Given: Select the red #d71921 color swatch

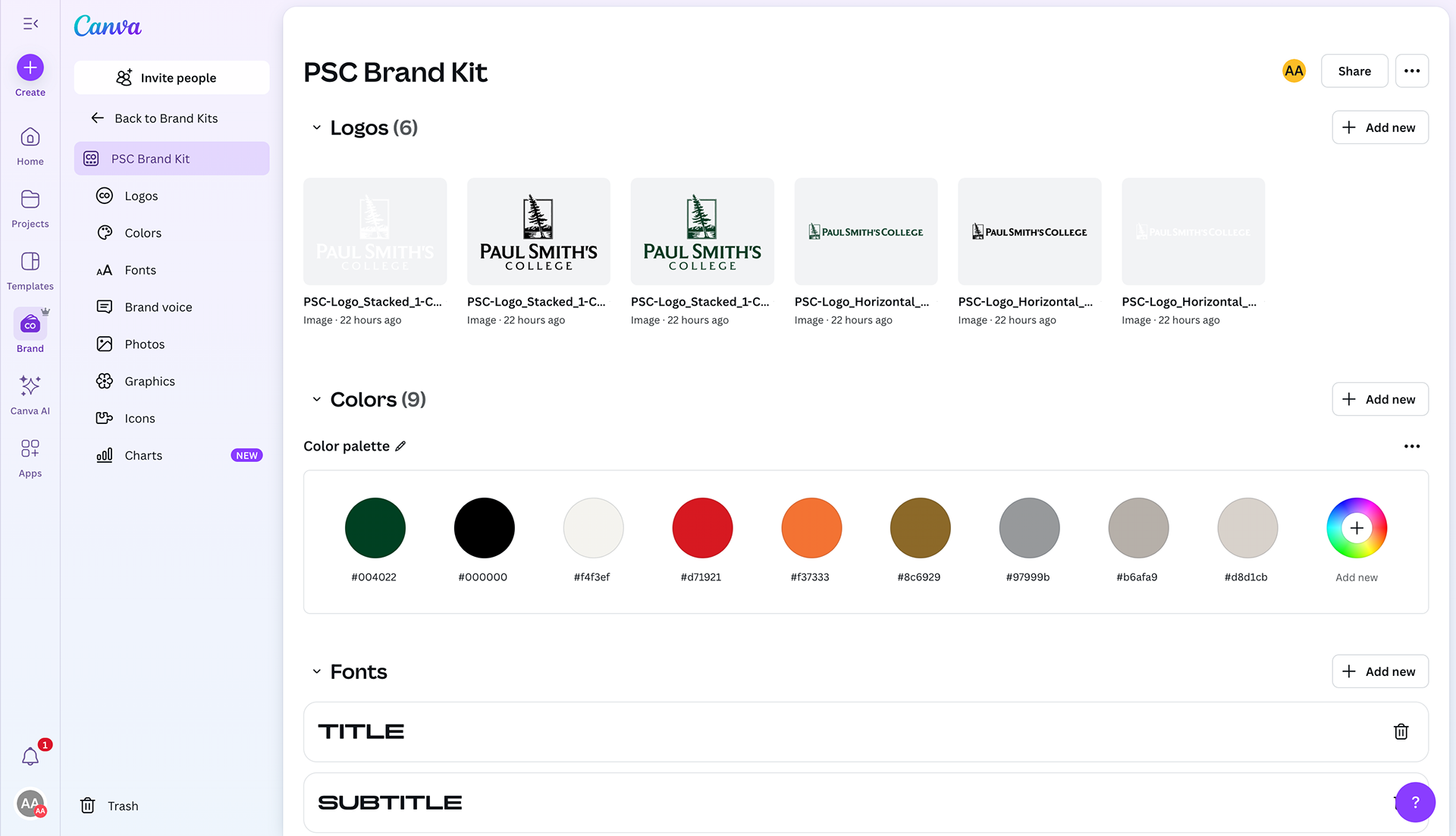Looking at the screenshot, I should 702,528.
